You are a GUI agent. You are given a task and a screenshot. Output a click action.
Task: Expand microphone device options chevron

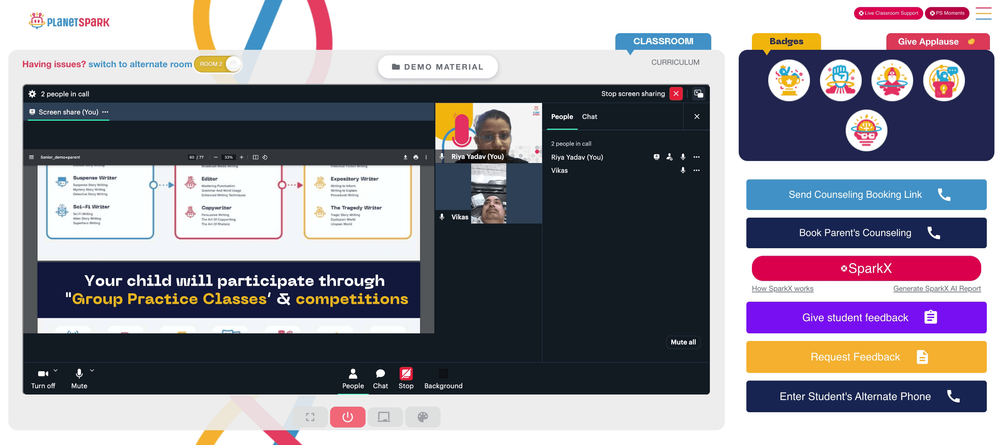[x=92, y=370]
